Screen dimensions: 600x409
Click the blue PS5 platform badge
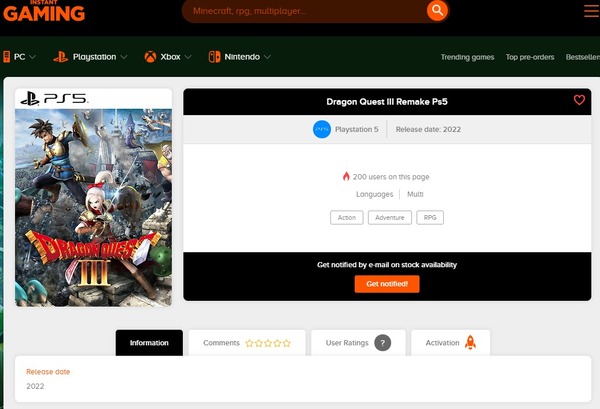[322, 129]
